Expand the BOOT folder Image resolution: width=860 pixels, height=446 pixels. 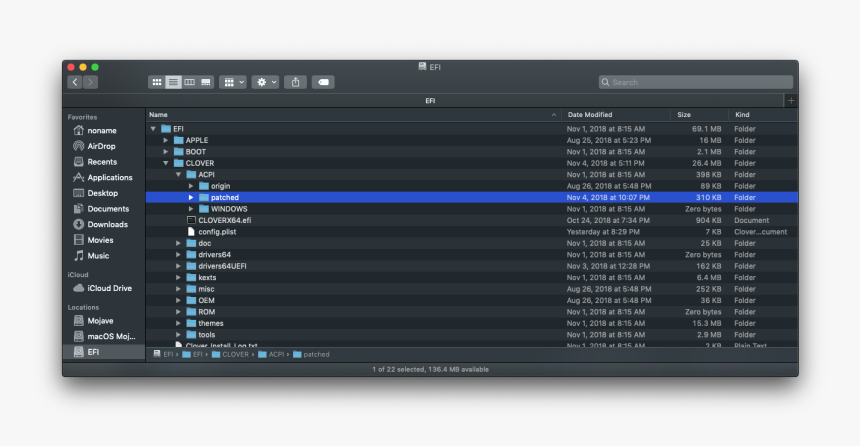click(166, 152)
